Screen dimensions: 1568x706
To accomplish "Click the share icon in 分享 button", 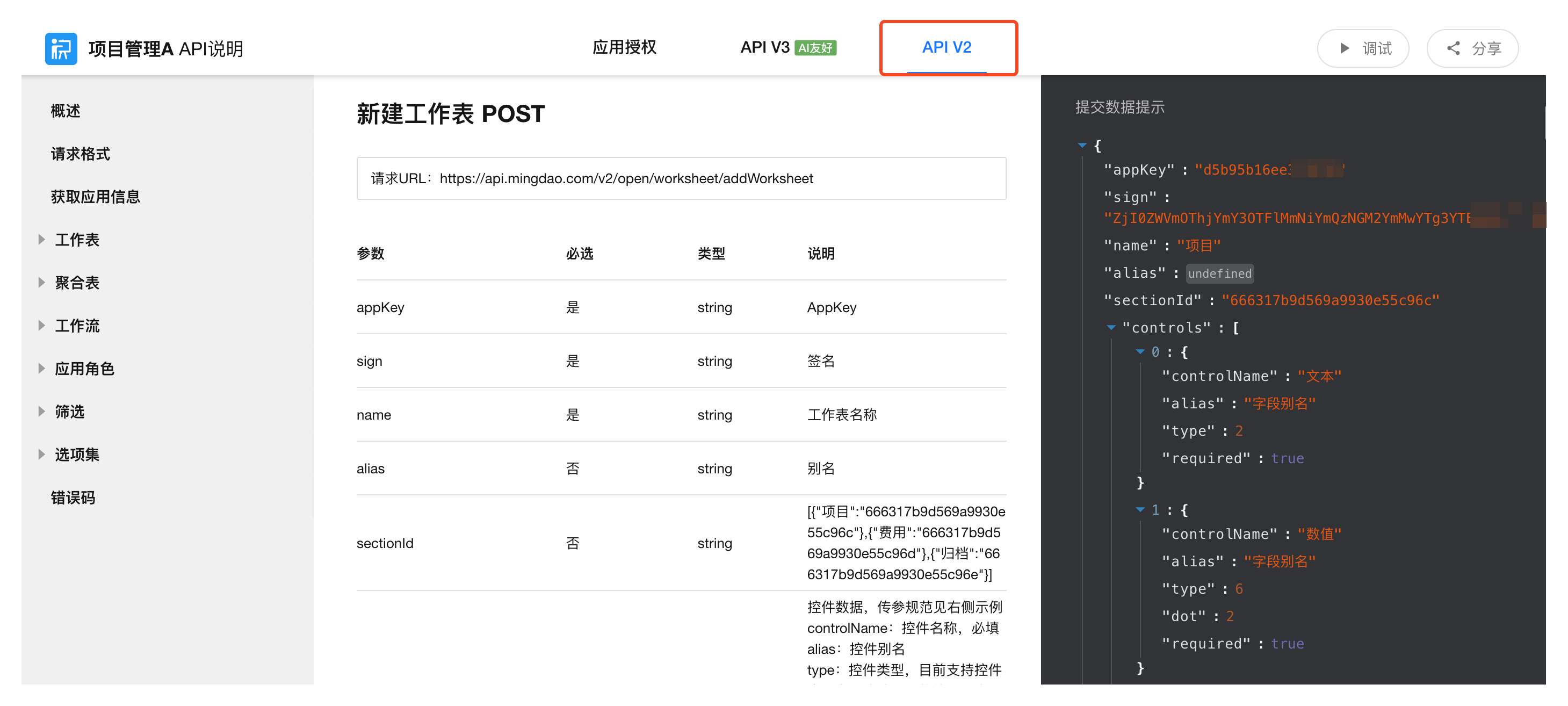I will (x=1454, y=48).
